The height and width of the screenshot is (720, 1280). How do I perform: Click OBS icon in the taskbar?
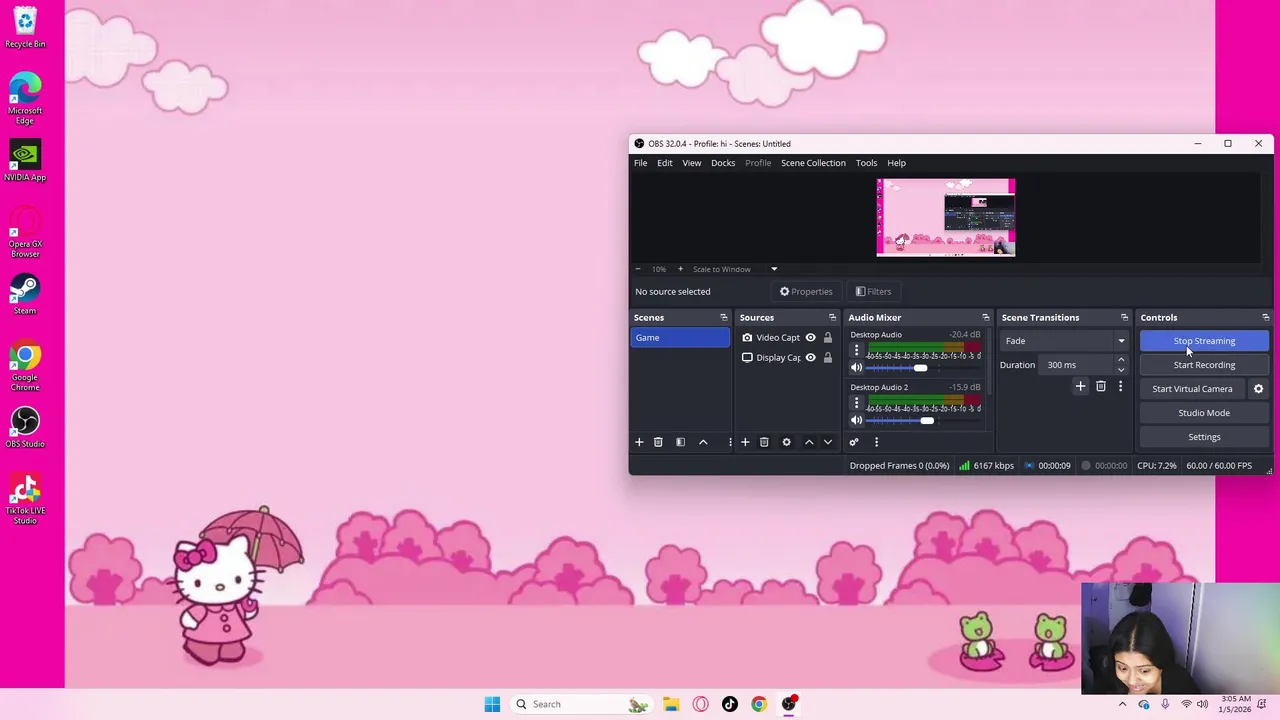pos(789,704)
